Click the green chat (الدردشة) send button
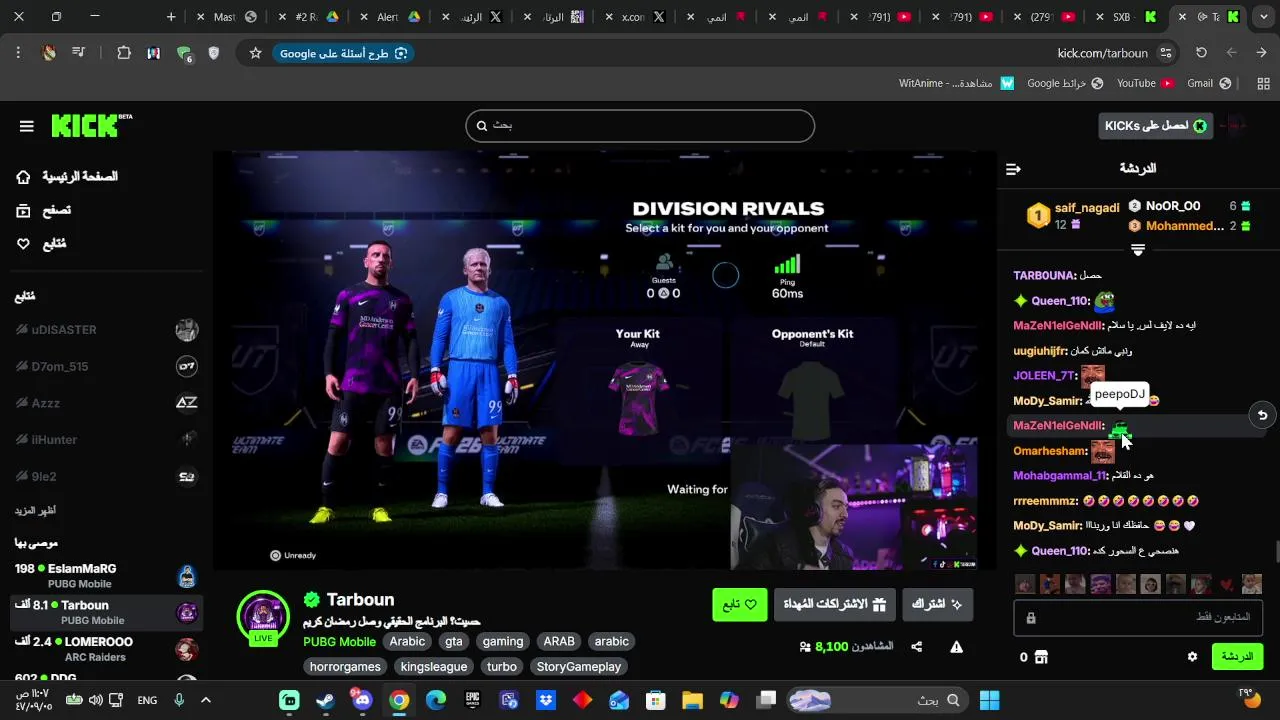The width and height of the screenshot is (1280, 720). point(1237,657)
